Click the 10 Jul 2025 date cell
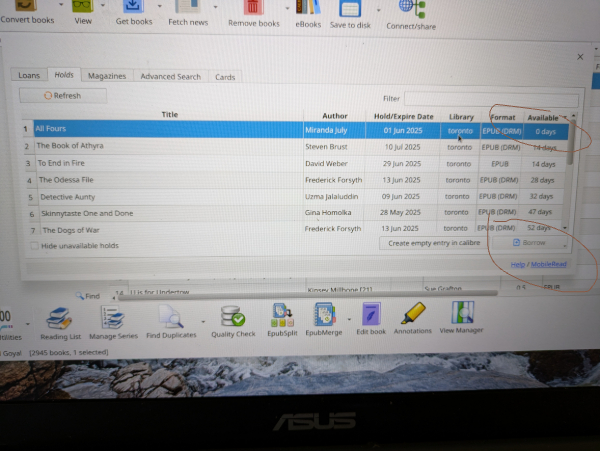The width and height of the screenshot is (600, 451). pos(403,147)
